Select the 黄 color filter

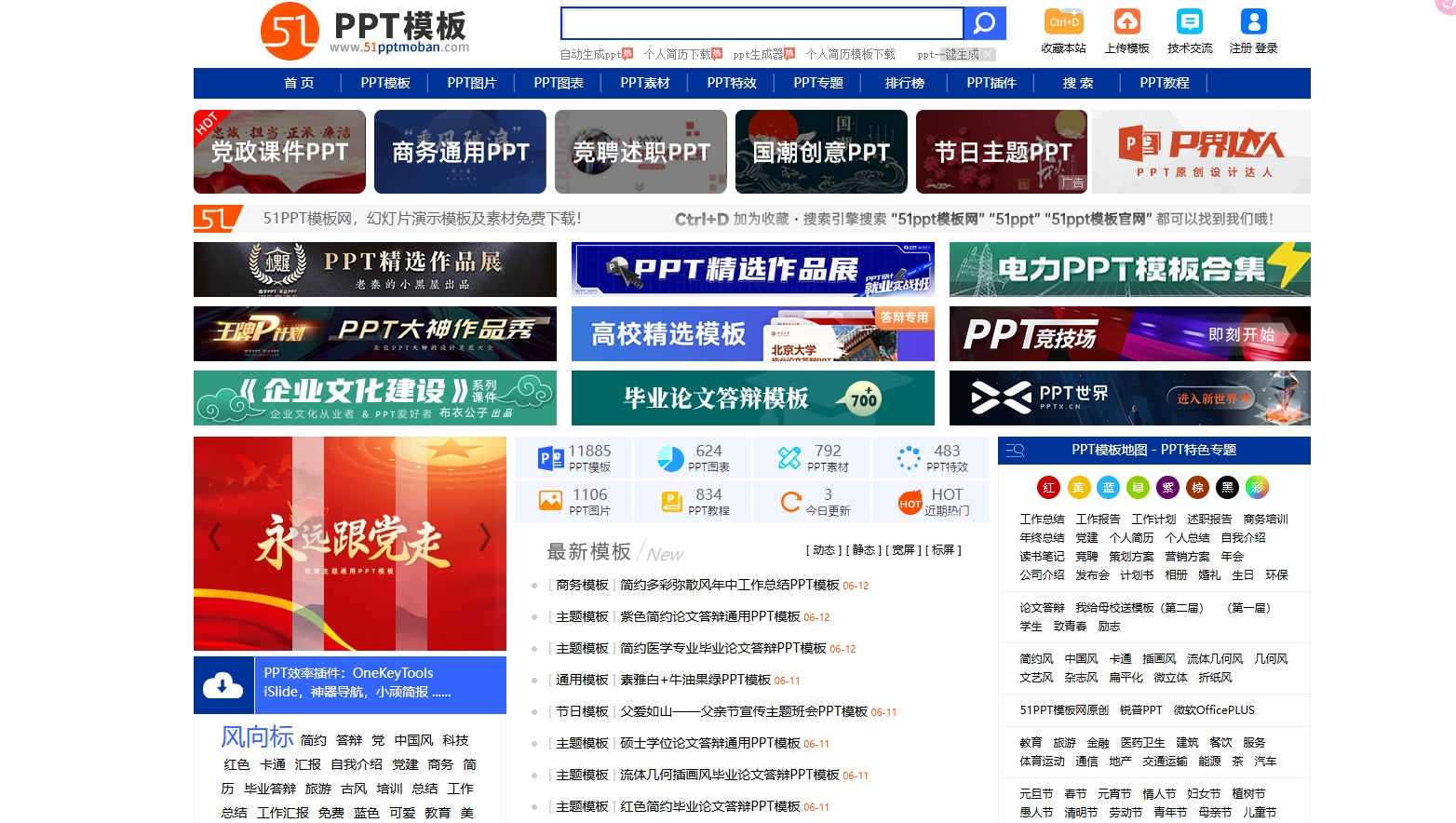tap(1078, 487)
